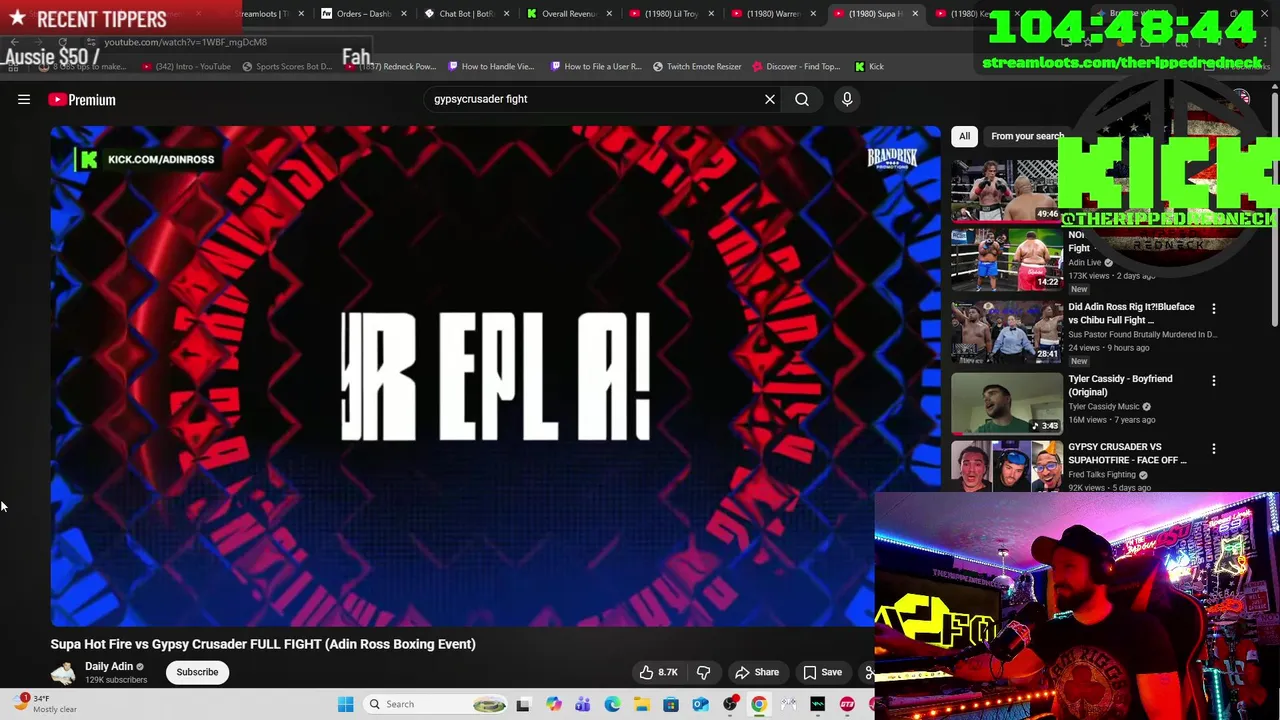The image size is (1280, 720).
Task: Open File Explorer from the taskbar
Action: 641,705
